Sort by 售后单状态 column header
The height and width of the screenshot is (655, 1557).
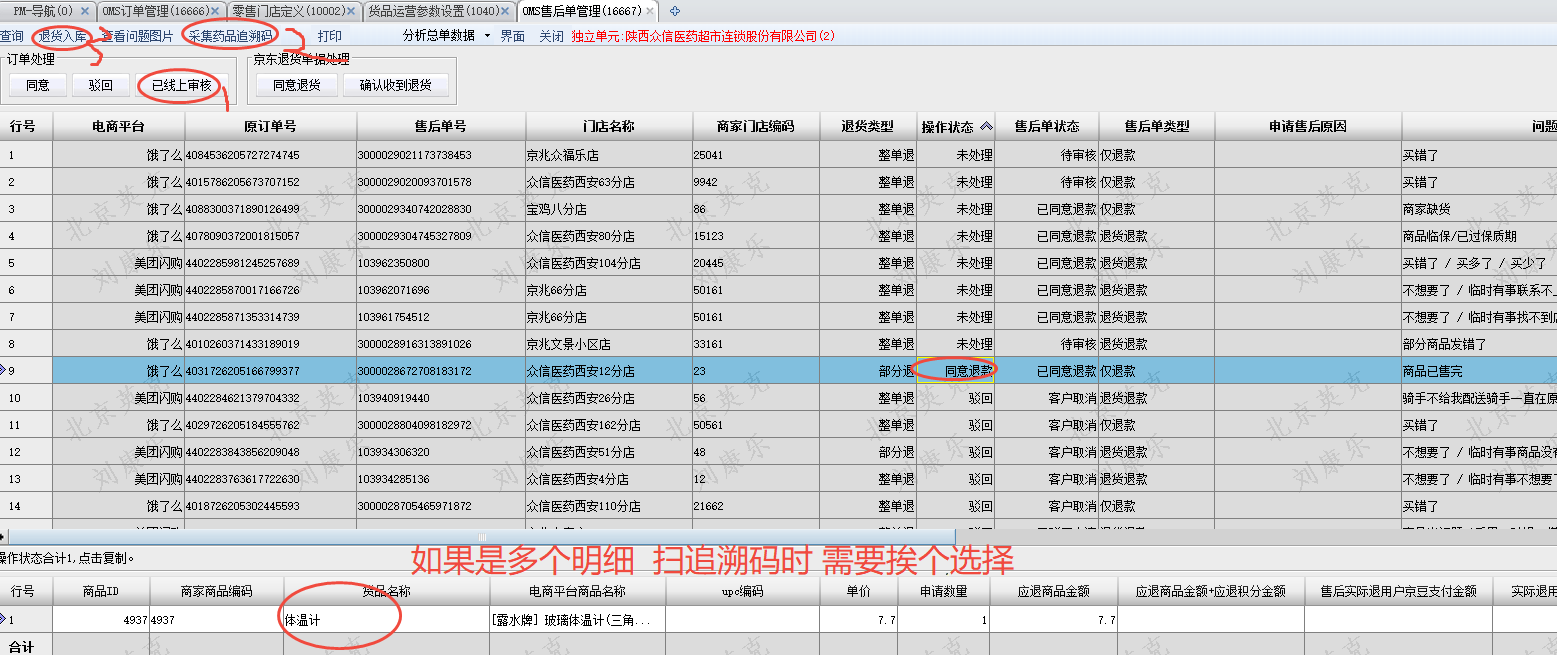click(1047, 127)
